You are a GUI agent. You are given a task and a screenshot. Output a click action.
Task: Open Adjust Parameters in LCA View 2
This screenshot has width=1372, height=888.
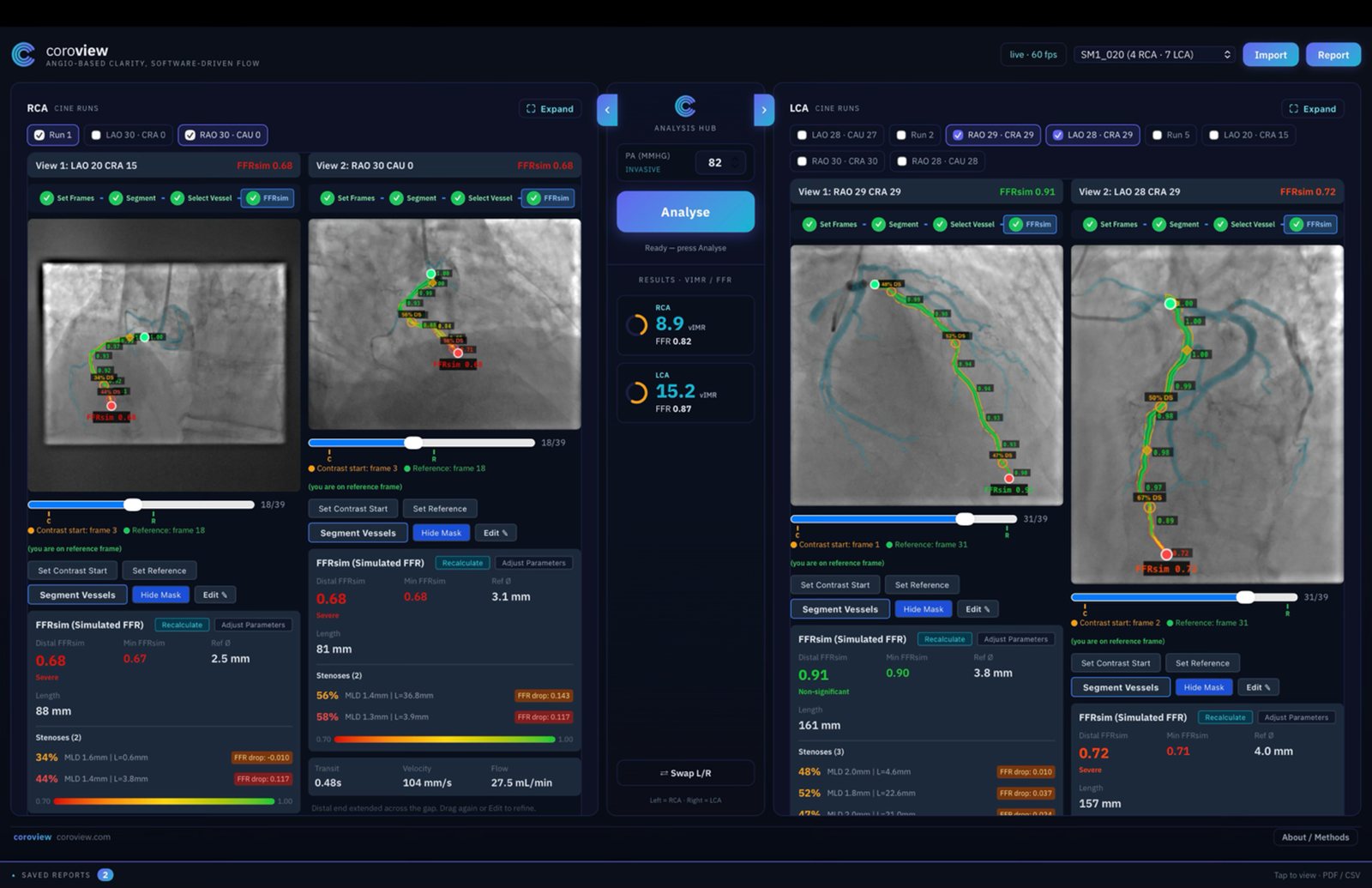pos(1297,717)
